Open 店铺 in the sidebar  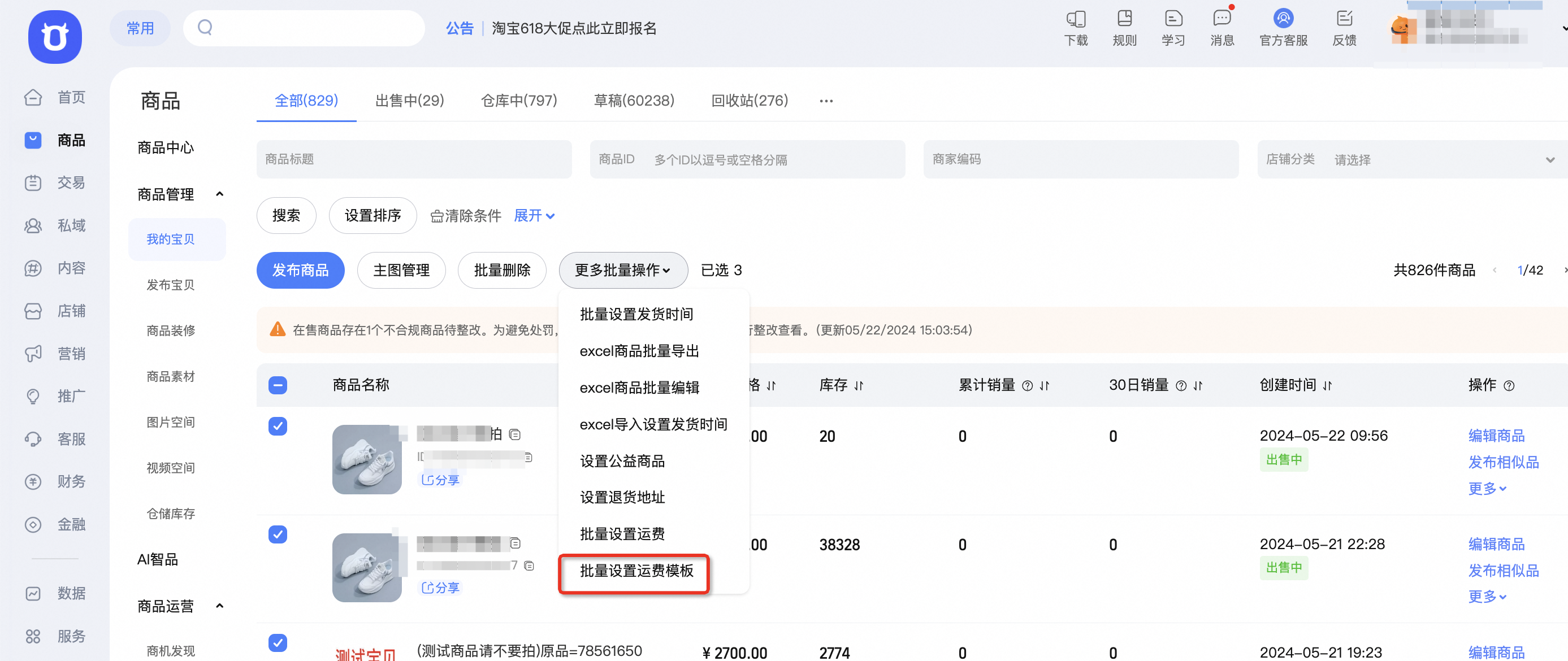55,311
